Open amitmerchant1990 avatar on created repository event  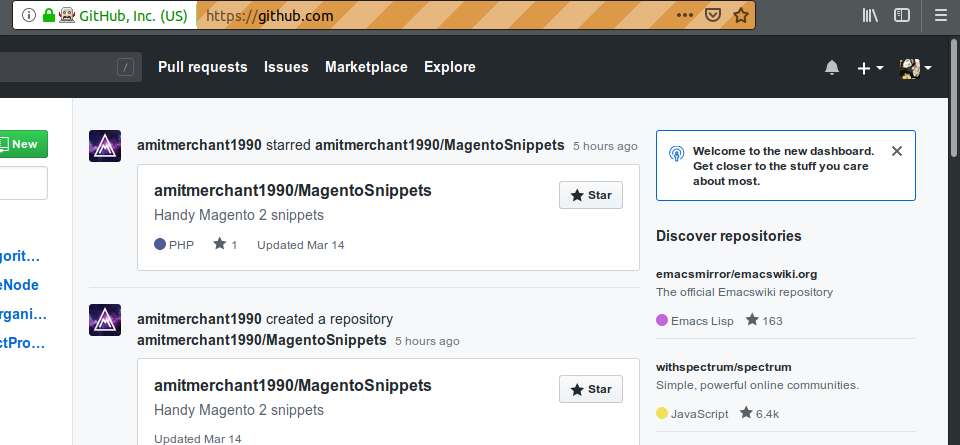tap(105, 320)
